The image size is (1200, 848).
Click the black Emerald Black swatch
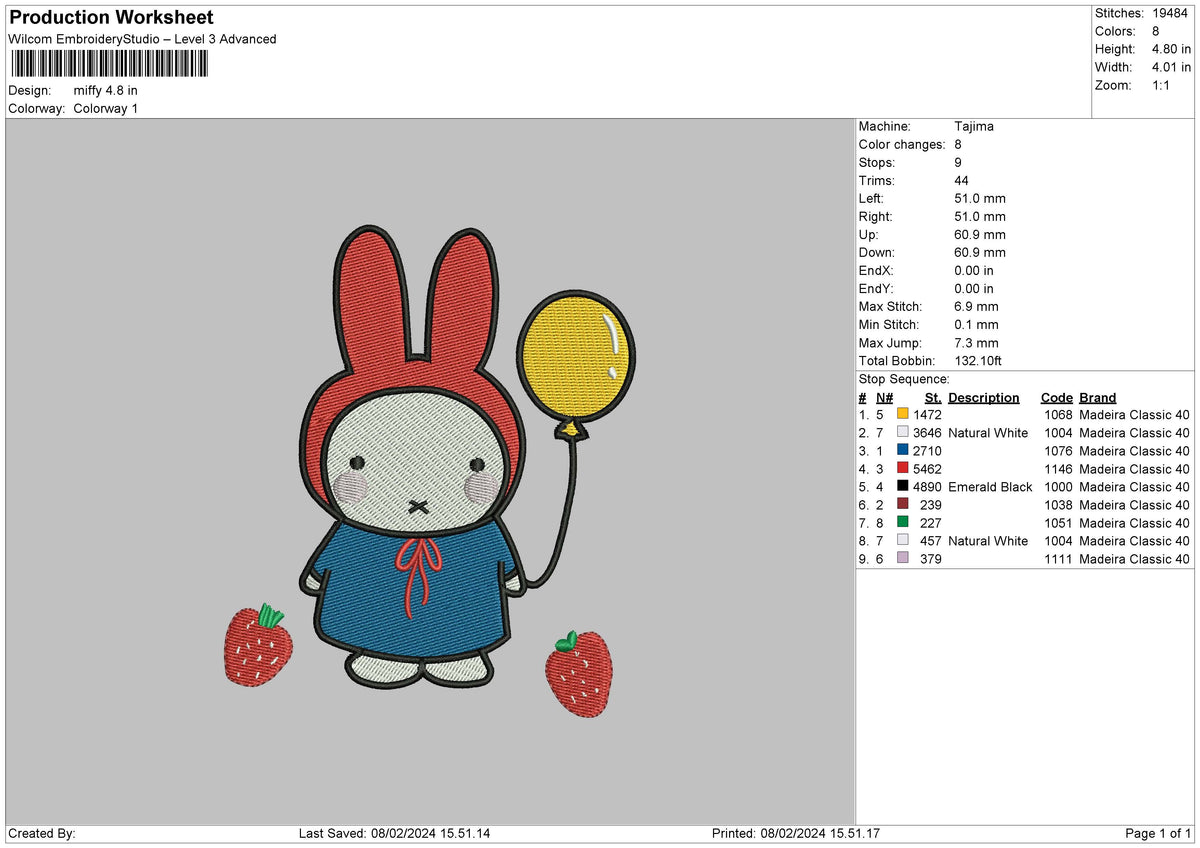(x=903, y=486)
